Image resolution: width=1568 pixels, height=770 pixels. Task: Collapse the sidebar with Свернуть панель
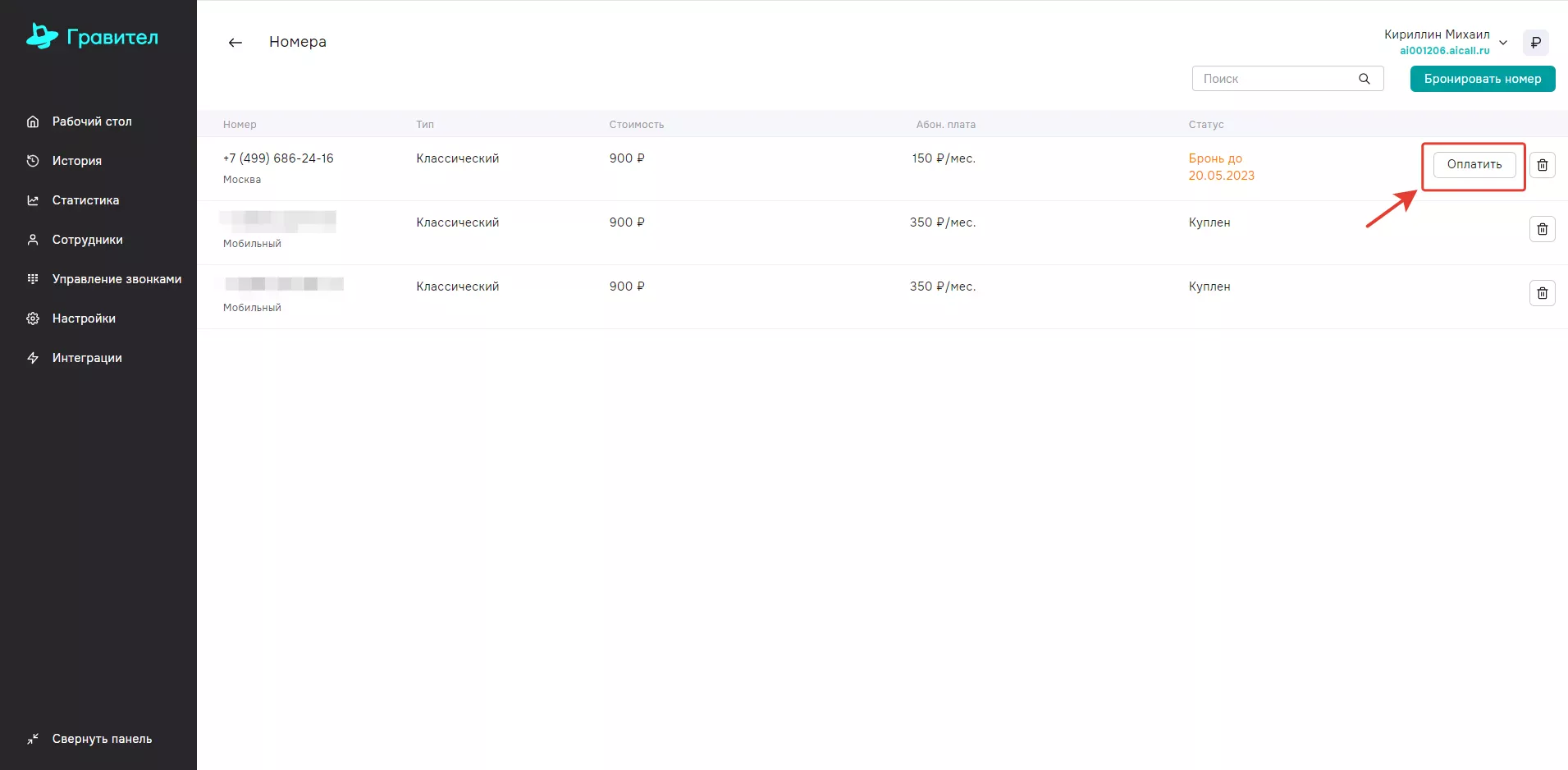pyautogui.click(x=102, y=739)
